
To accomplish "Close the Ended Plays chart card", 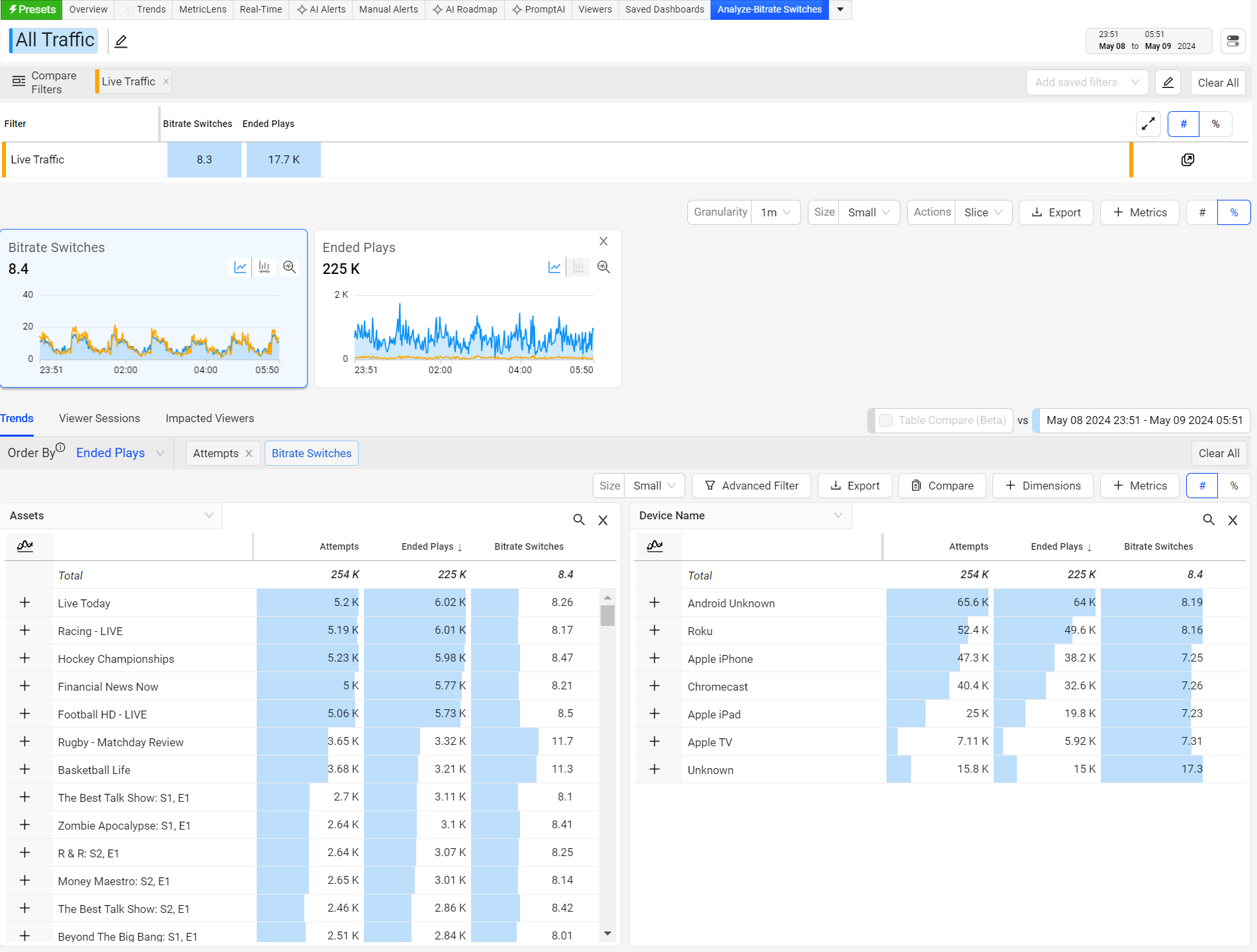I will pyautogui.click(x=603, y=241).
